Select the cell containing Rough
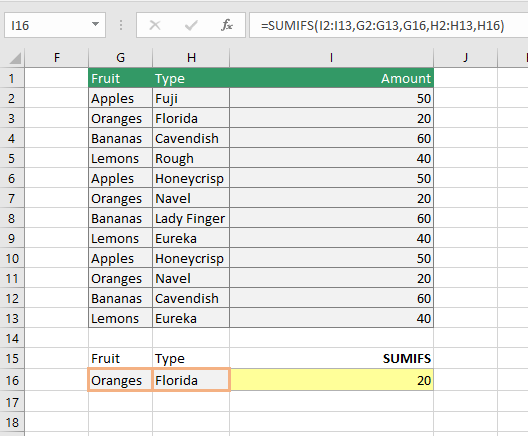 coord(191,158)
